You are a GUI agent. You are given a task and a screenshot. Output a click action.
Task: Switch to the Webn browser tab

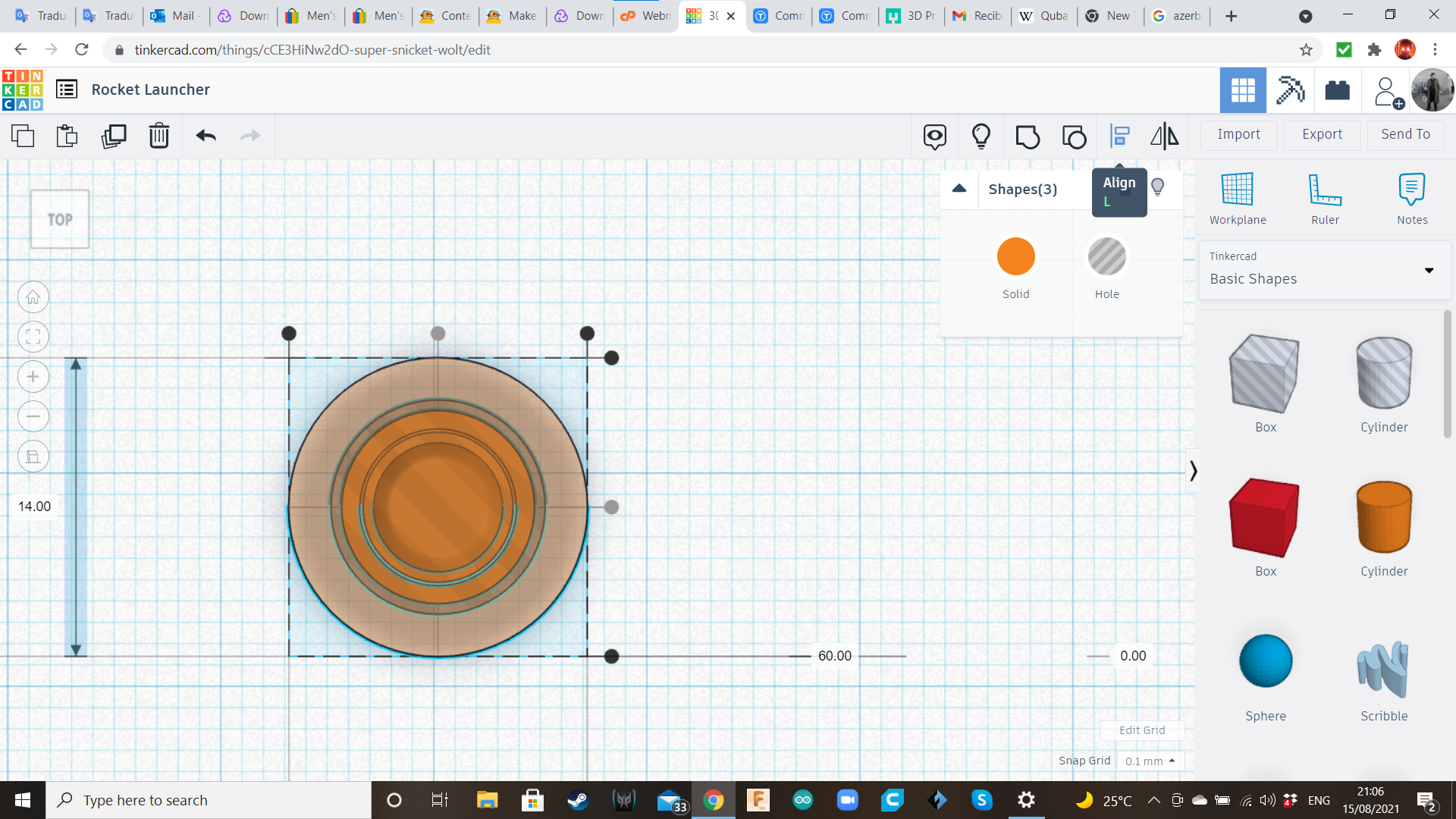click(647, 16)
